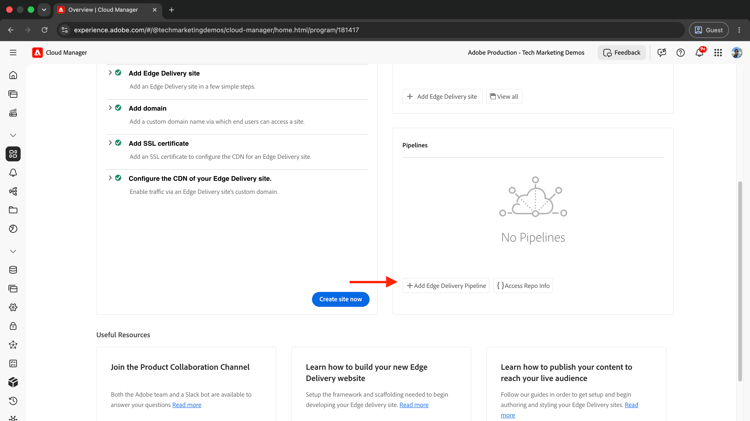Click Add Edge Delivery Pipeline button

pyautogui.click(x=446, y=286)
